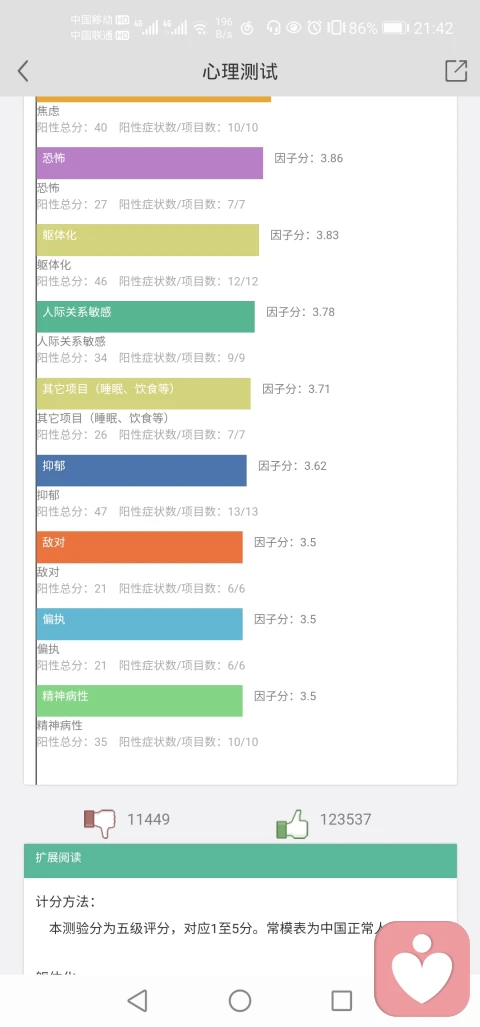Select the blue 抑郁 bar

pos(141,470)
